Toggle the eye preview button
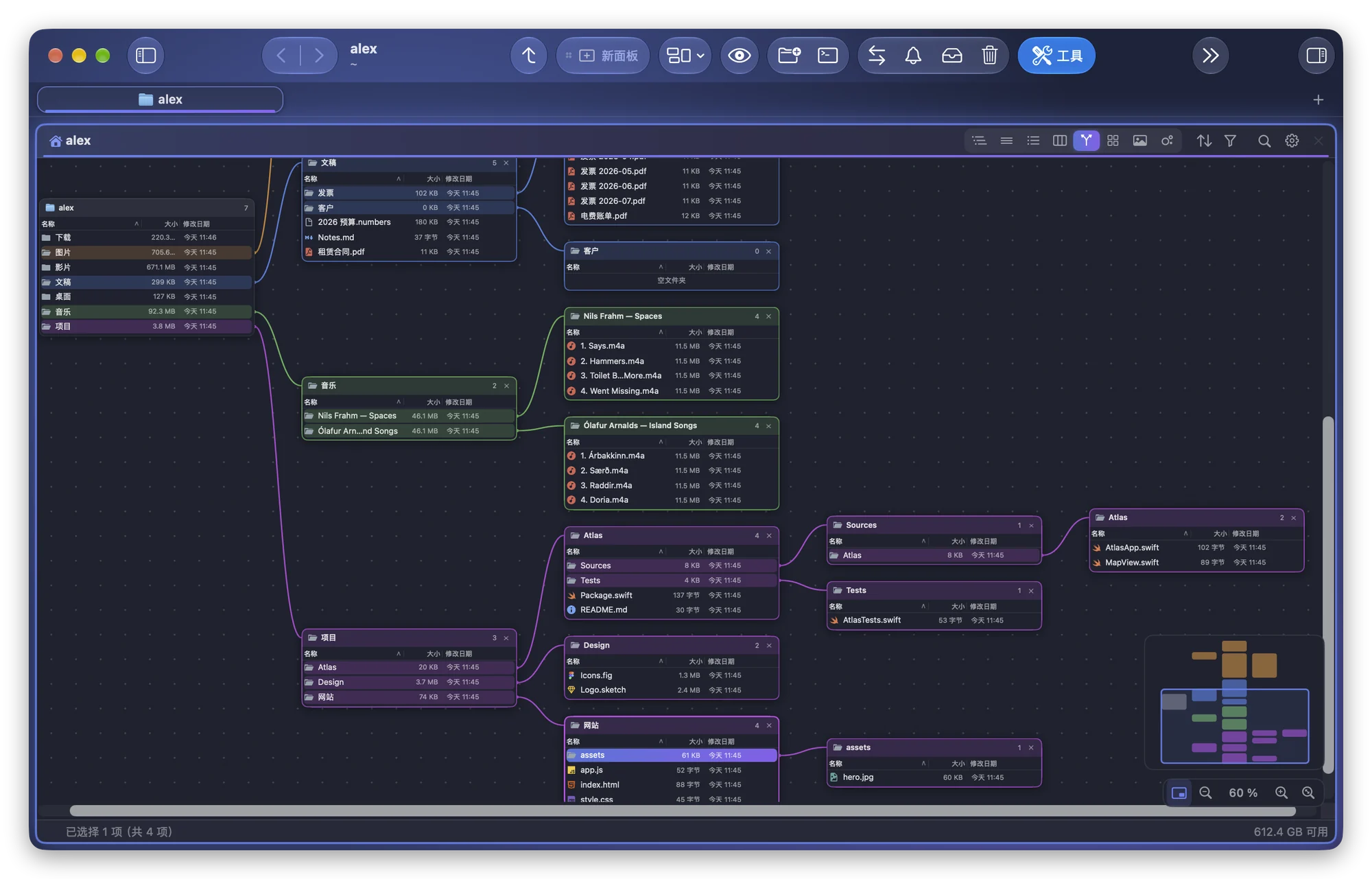 click(x=739, y=56)
